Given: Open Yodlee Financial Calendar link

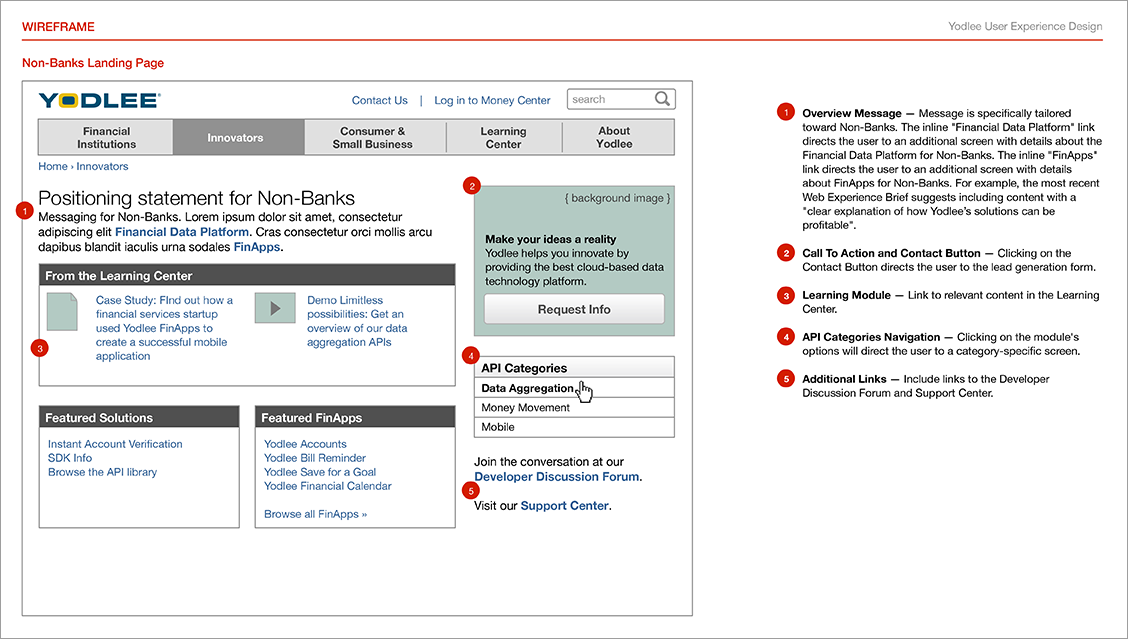Looking at the screenshot, I should (327, 486).
